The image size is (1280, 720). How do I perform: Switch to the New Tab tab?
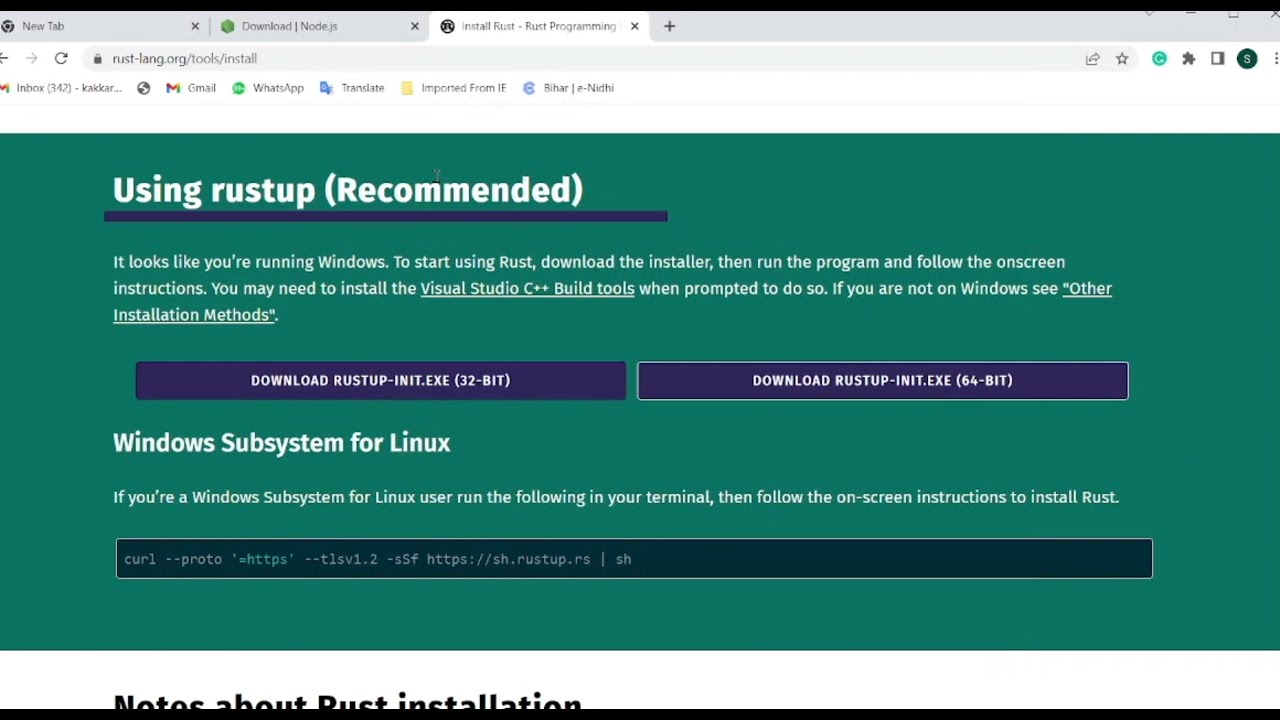[100, 26]
